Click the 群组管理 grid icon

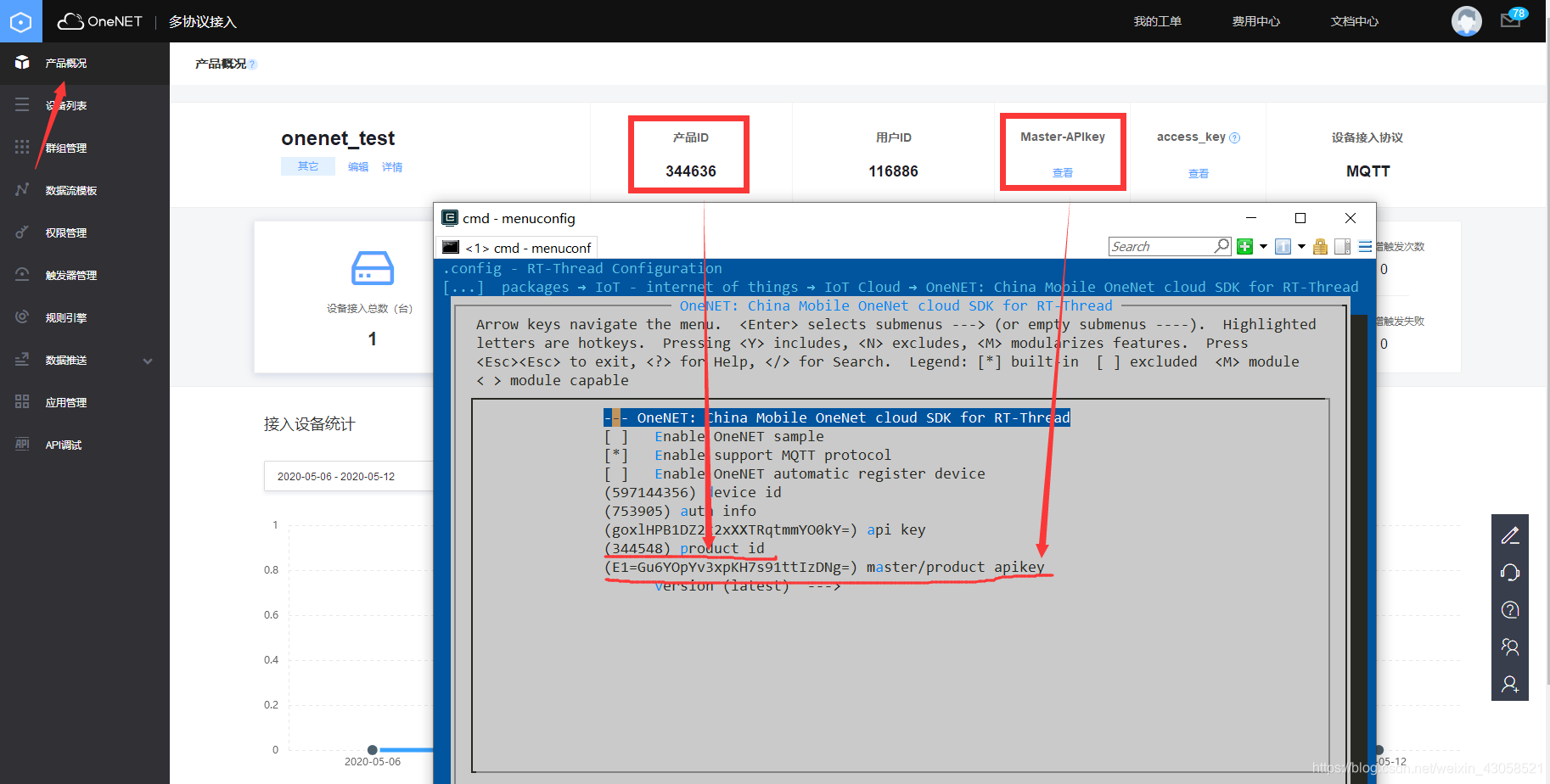tap(22, 147)
